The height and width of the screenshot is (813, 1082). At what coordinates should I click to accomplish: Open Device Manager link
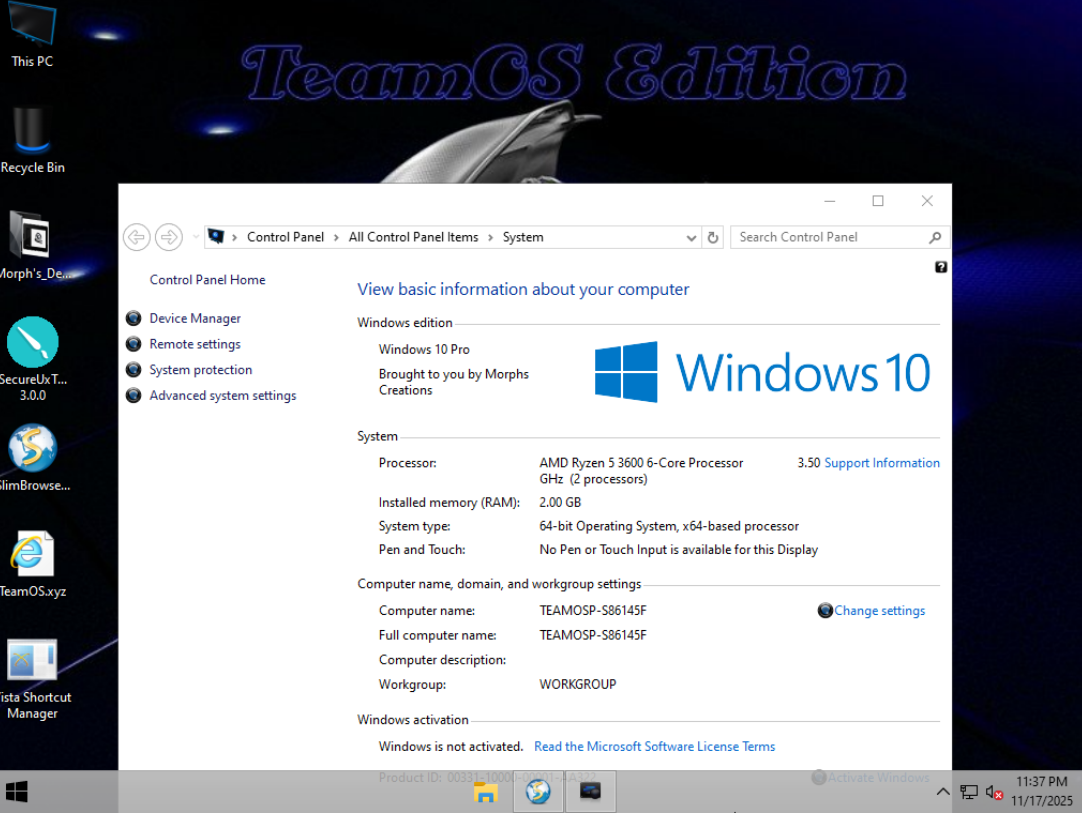[x=195, y=318]
